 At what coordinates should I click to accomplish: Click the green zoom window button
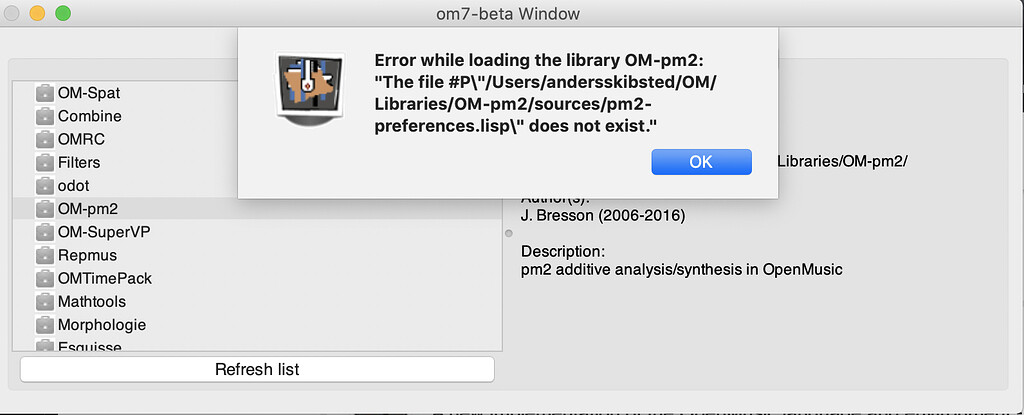(x=62, y=14)
